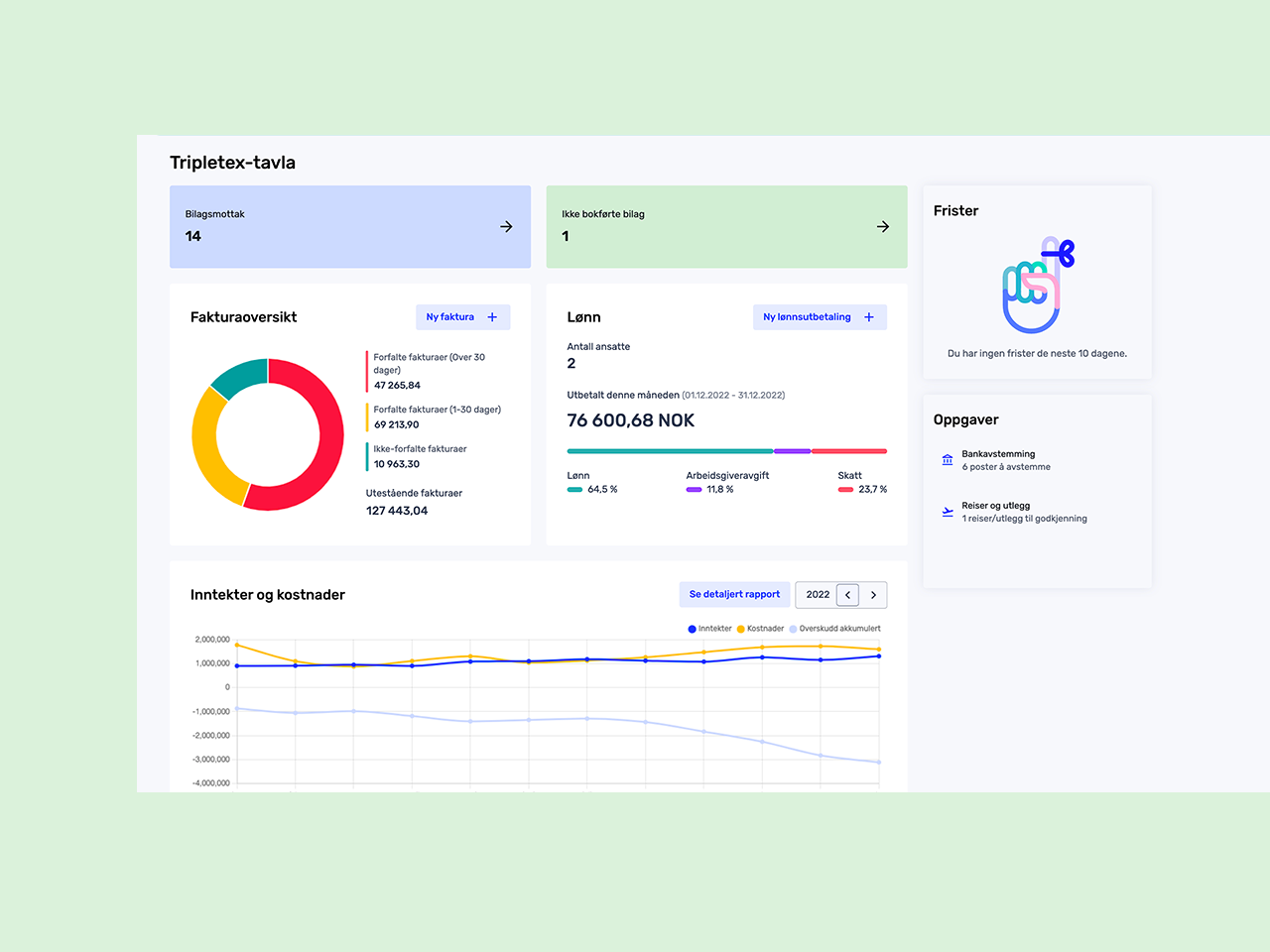Viewport: 1270px width, 952px height.
Task: Click the Oppgaver heading
Action: click(x=966, y=420)
